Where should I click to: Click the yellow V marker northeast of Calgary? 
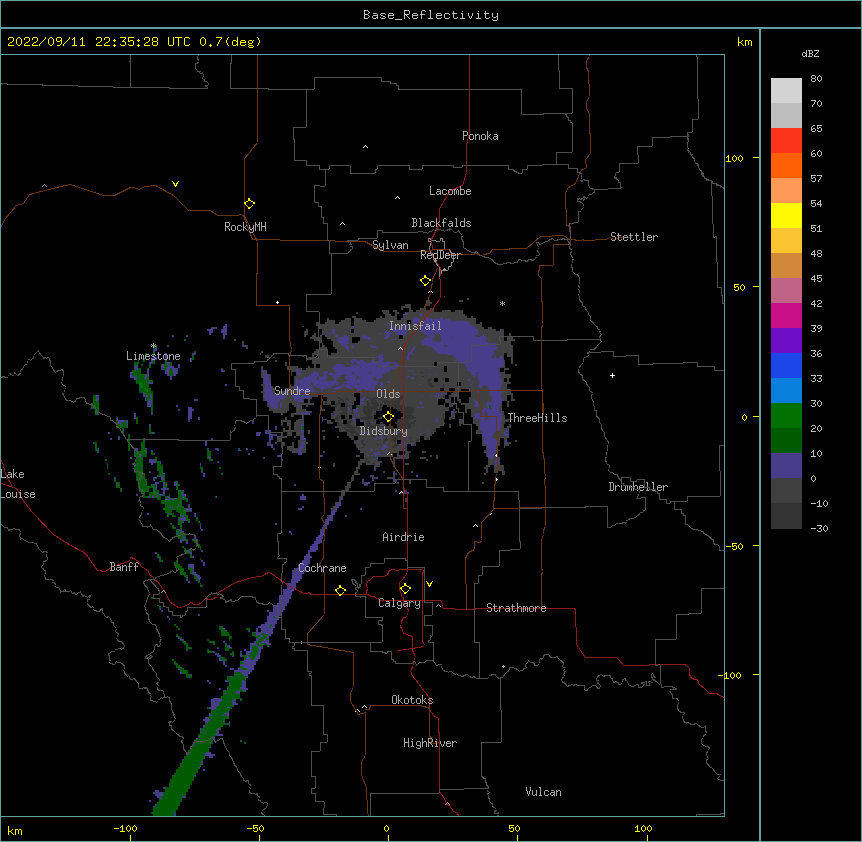429,584
